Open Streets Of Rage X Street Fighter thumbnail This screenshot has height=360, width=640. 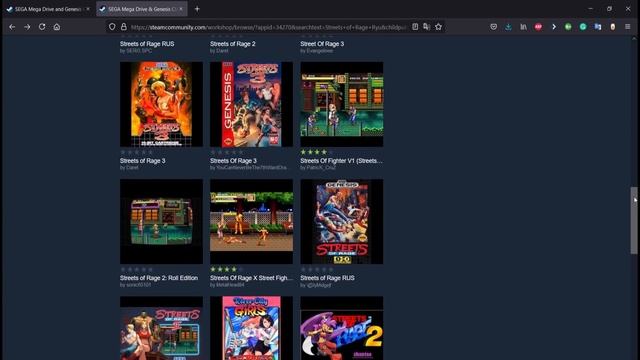pos(251,221)
